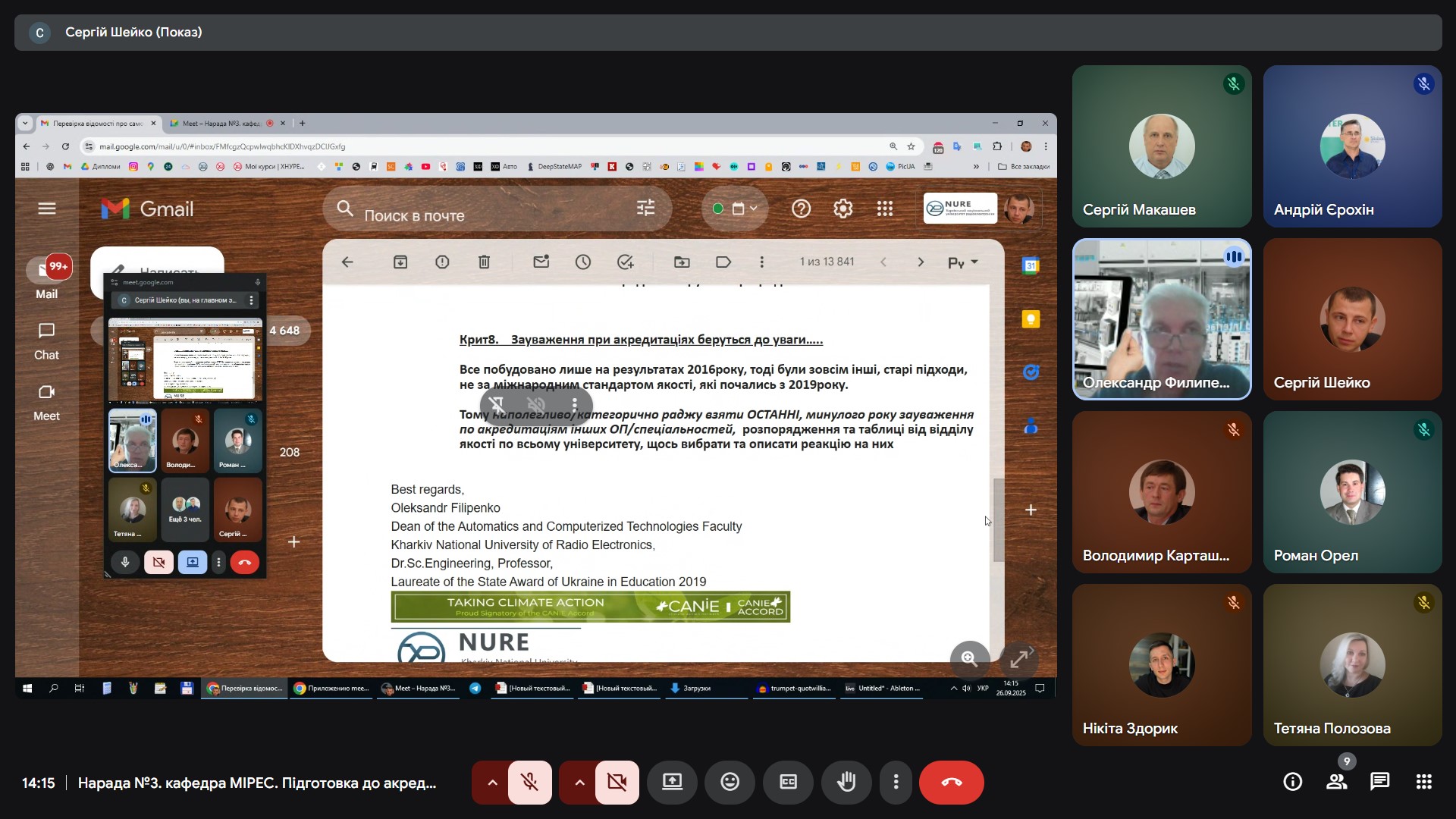Select Роман Орел participant tile
Screen dimensions: 1456x819
pyautogui.click(x=1352, y=492)
